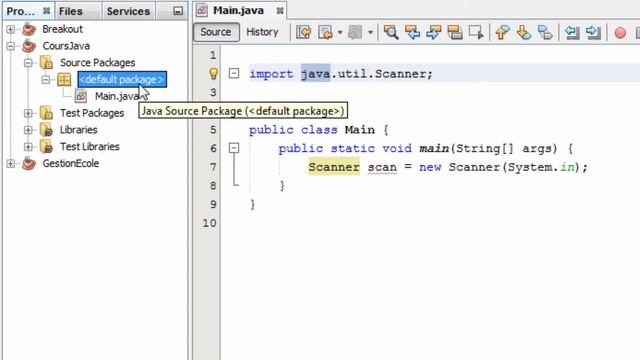
Task: Click the scan variable name on line 7
Action: coord(382,167)
